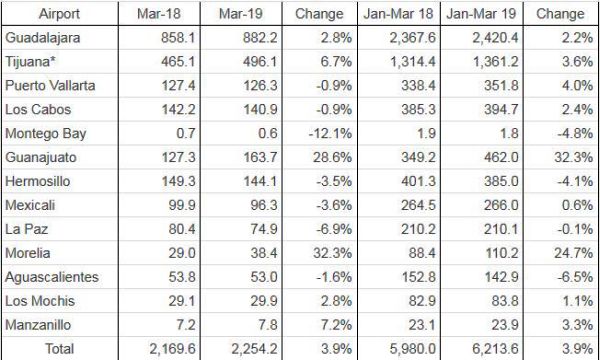Click the Guadalajara row label
The height and width of the screenshot is (360, 600).
(42, 38)
